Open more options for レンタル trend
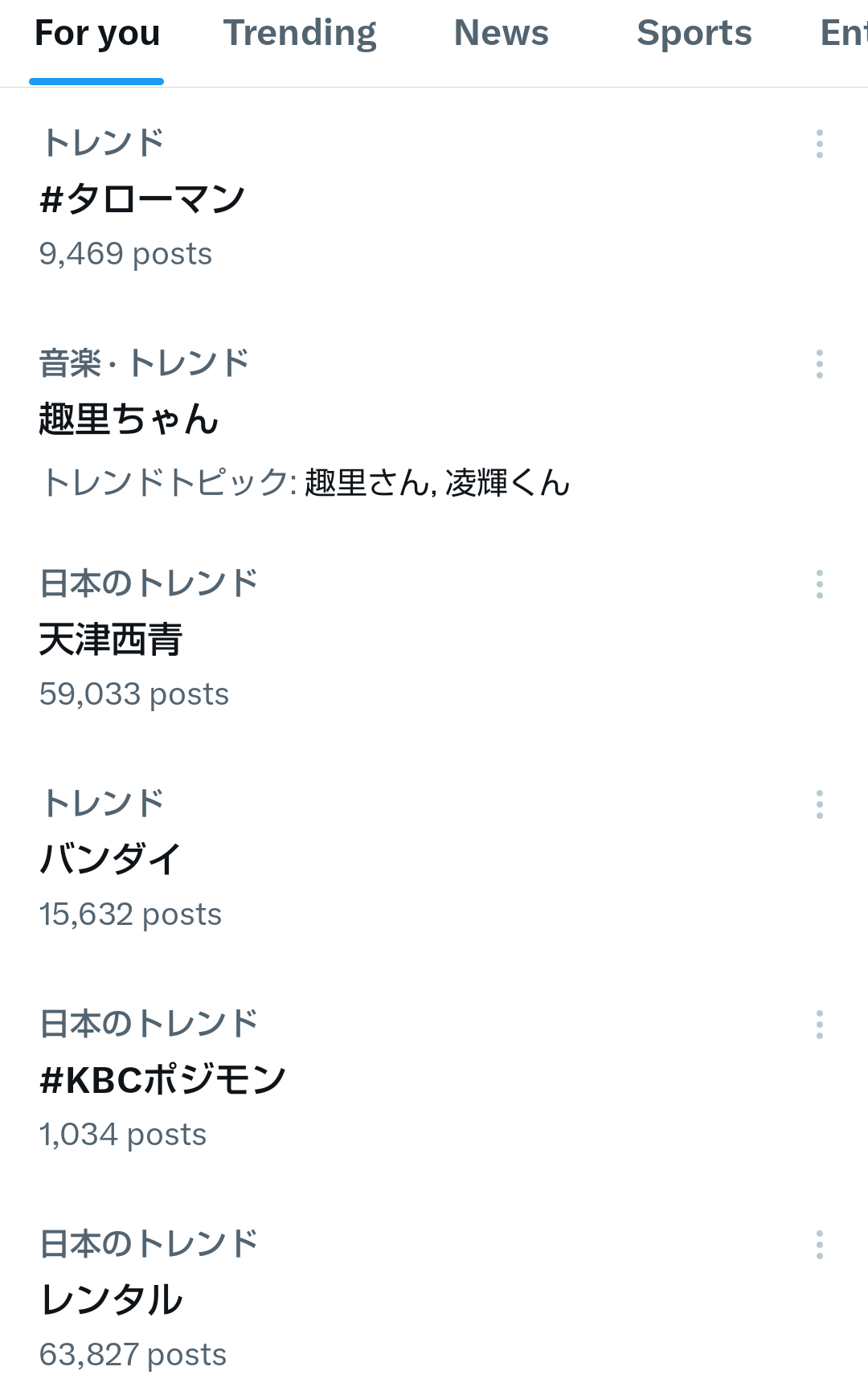Image resolution: width=868 pixels, height=1387 pixels. point(819,1245)
